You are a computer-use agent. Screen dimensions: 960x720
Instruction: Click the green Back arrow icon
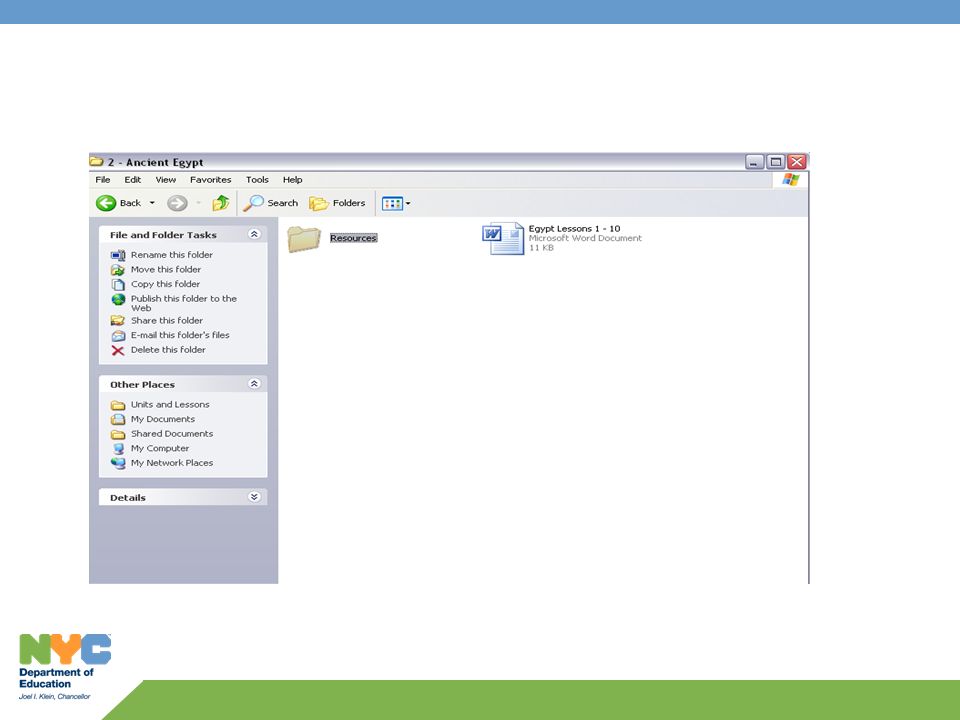click(x=106, y=203)
